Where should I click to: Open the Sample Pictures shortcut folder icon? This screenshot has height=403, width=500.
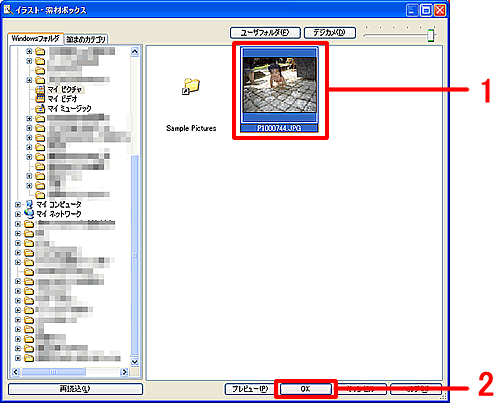[191, 86]
